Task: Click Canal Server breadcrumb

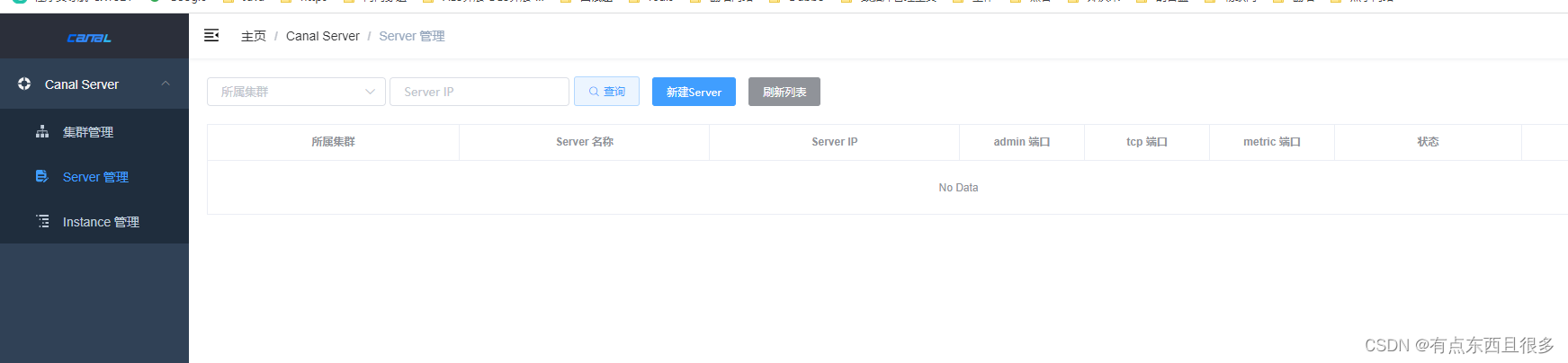Action: coord(322,36)
